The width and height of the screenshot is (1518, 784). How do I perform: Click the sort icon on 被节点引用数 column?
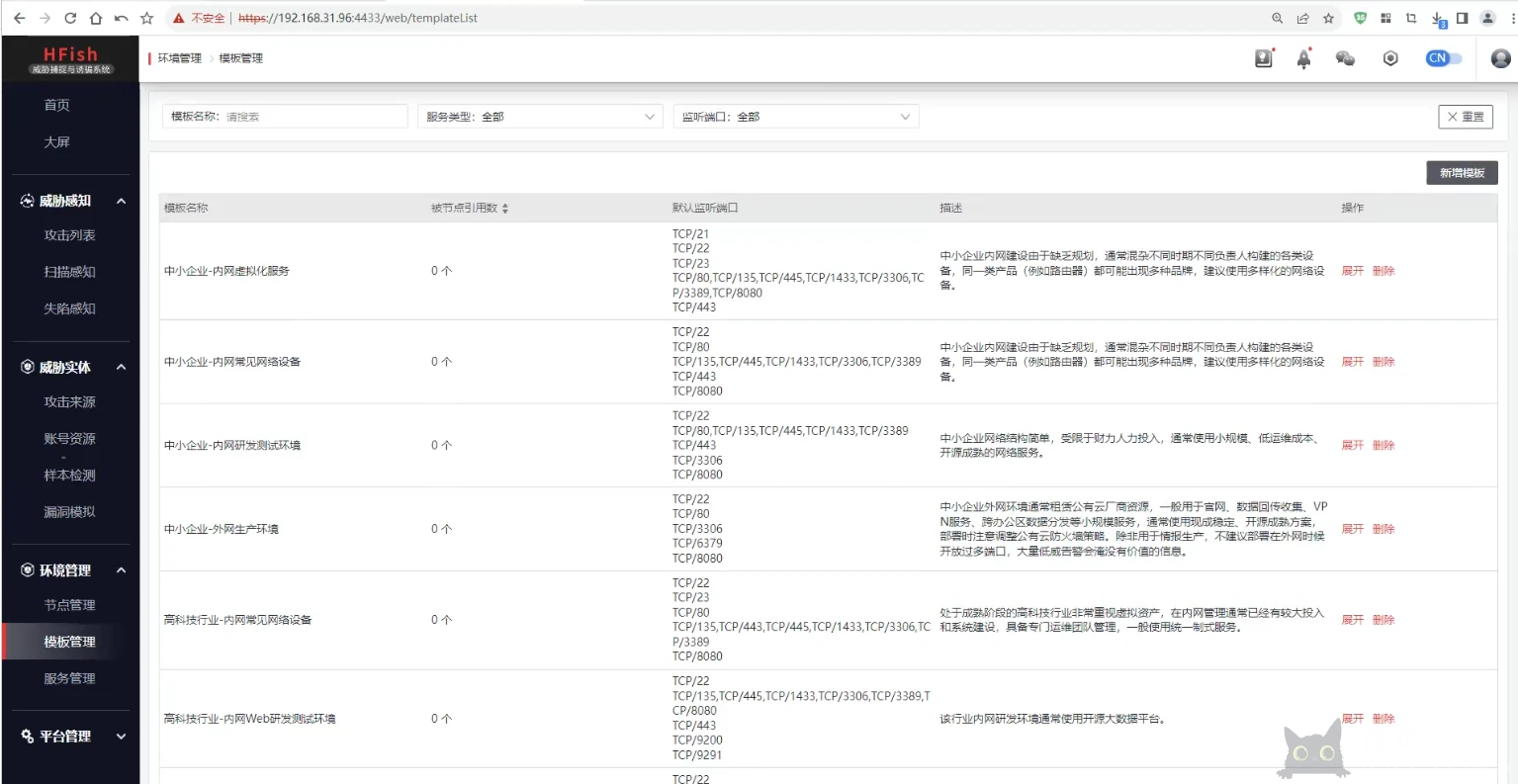pyautogui.click(x=505, y=209)
